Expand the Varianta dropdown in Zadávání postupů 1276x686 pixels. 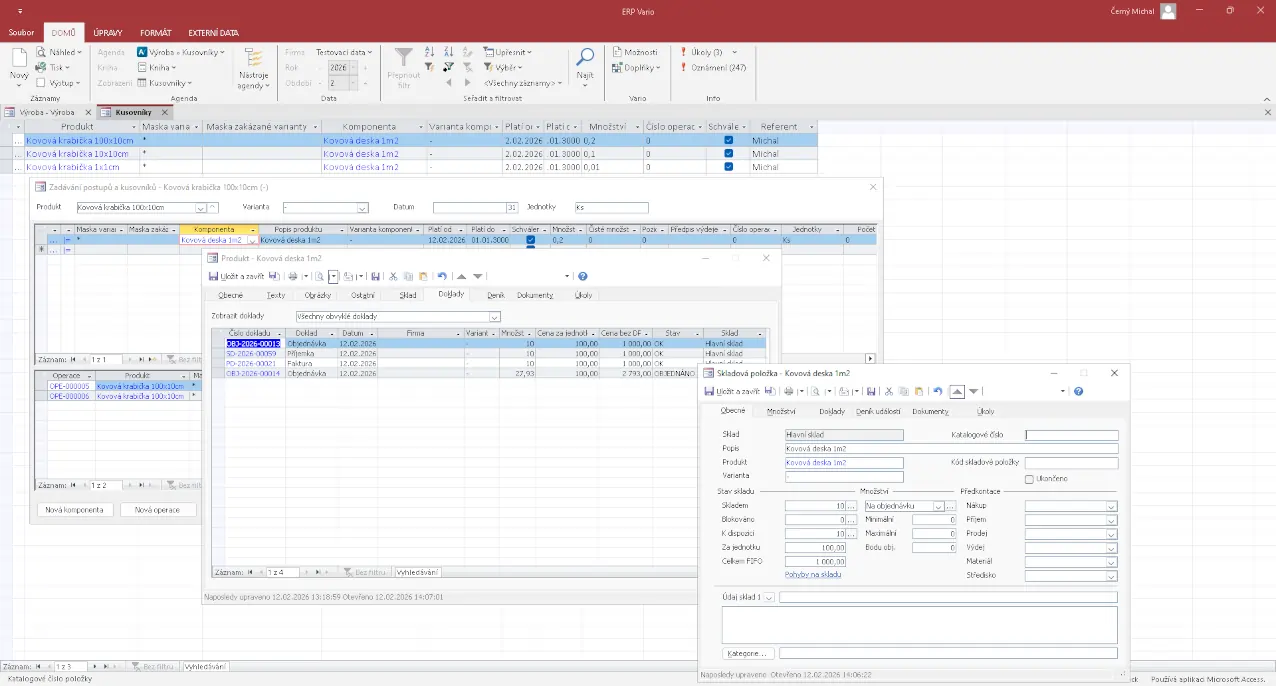pos(362,208)
